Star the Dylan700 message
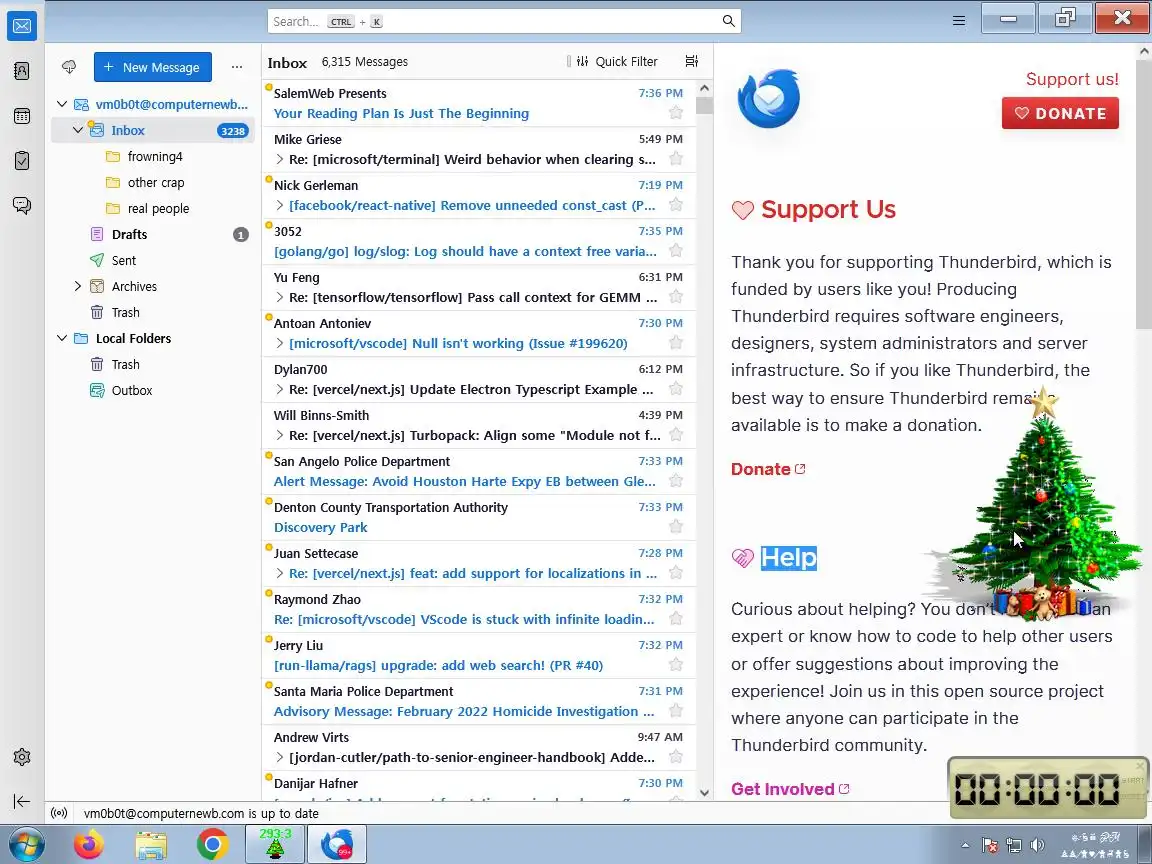This screenshot has height=864, width=1152. point(676,389)
